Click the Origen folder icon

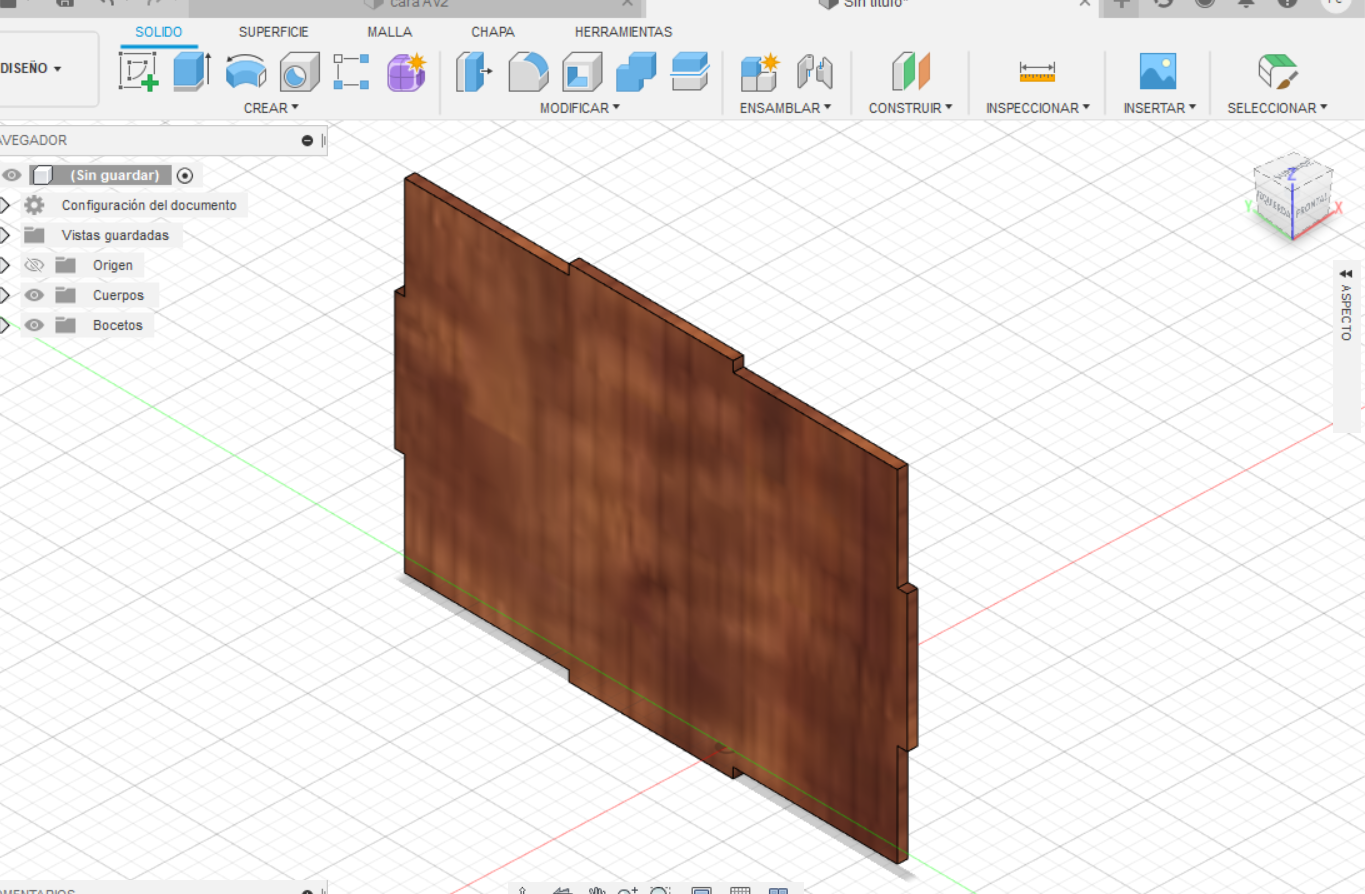66,265
